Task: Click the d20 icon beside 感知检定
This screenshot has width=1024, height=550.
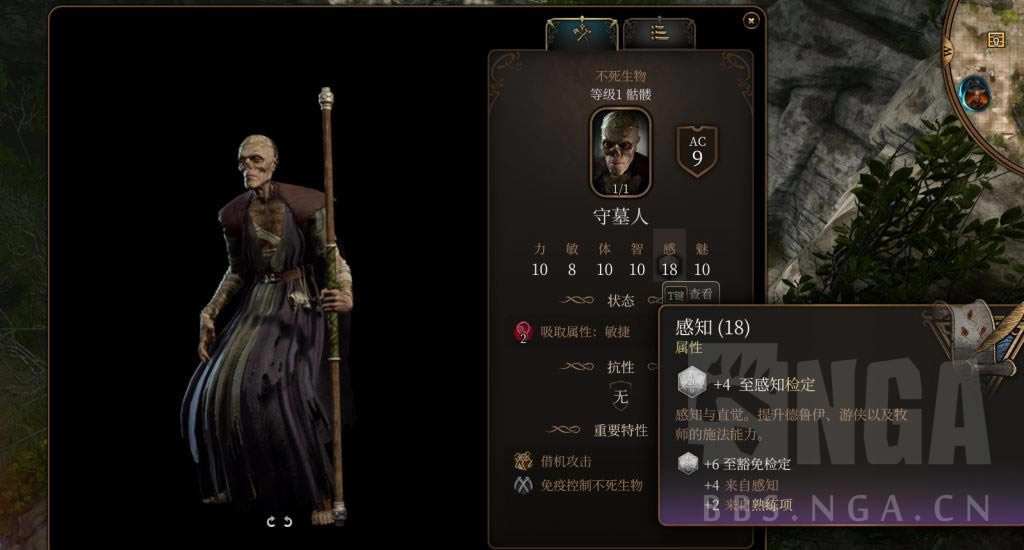Action: 692,382
